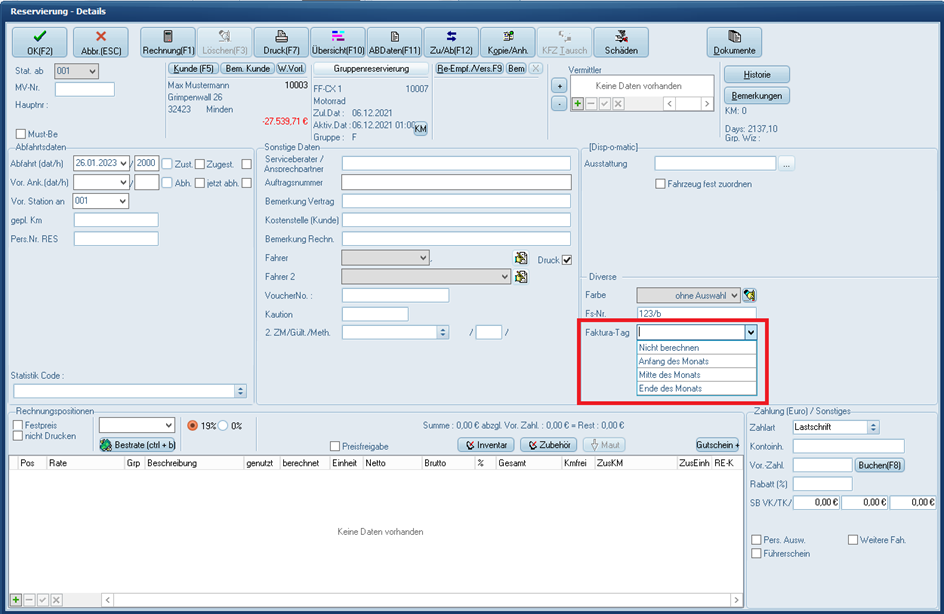The height and width of the screenshot is (614, 944).
Task: Click the Abbr.(ESC) red cross button
Action: click(100, 42)
